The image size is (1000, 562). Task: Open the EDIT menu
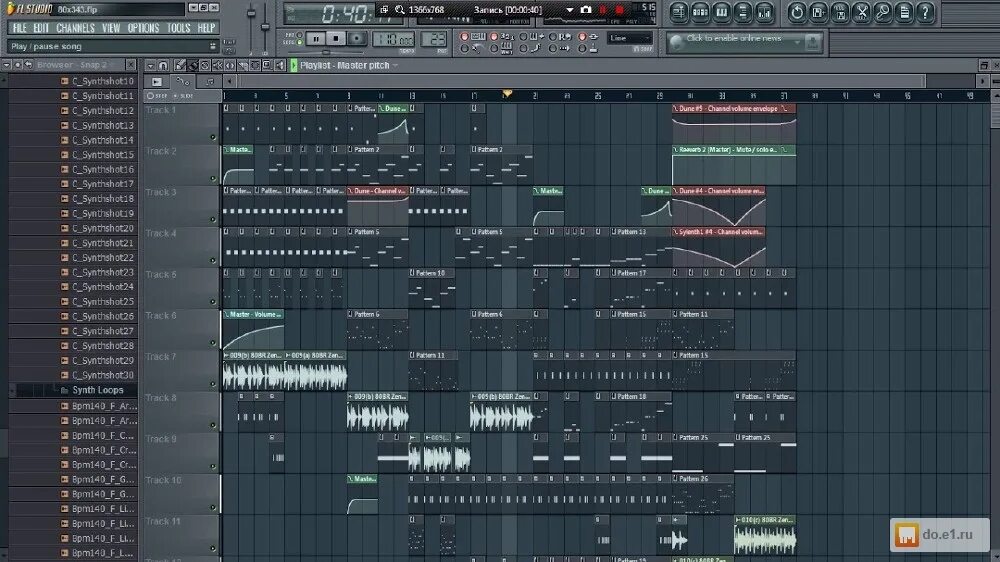41,28
